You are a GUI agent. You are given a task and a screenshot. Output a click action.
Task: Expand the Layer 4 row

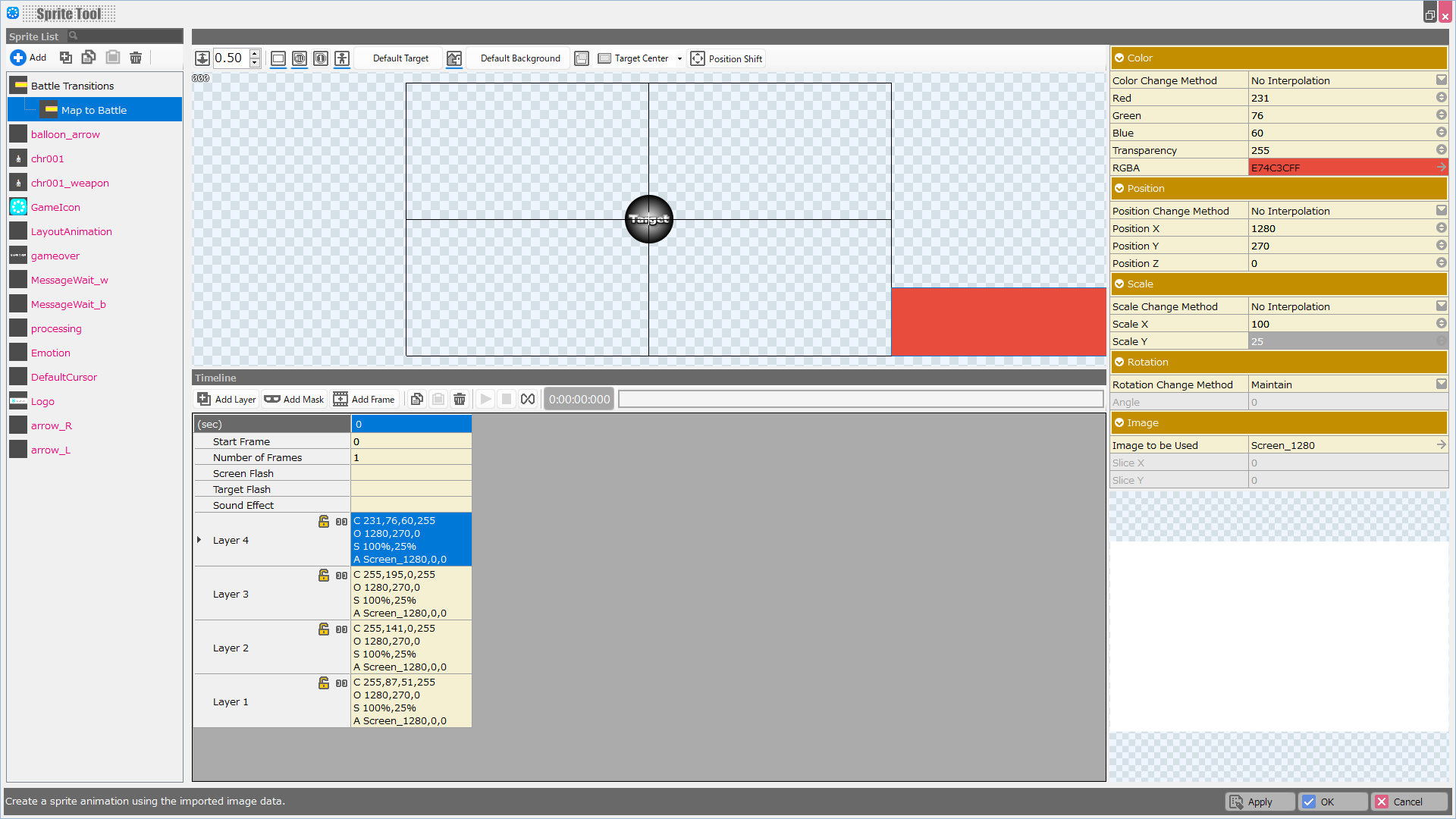click(199, 540)
